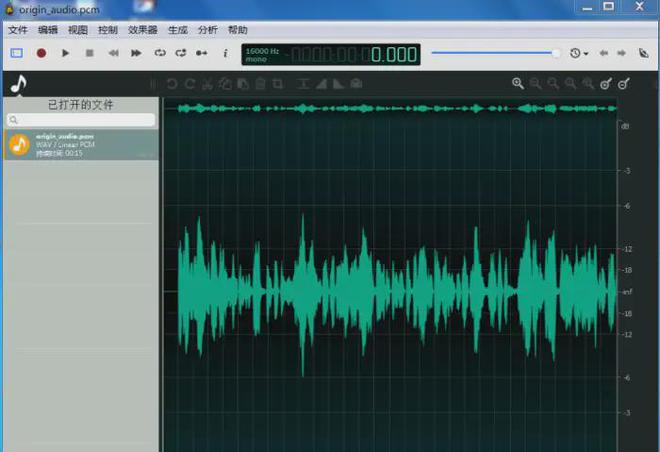Crop audio with the crop icon
Image resolution: width=660 pixels, height=452 pixels.
coord(278,84)
